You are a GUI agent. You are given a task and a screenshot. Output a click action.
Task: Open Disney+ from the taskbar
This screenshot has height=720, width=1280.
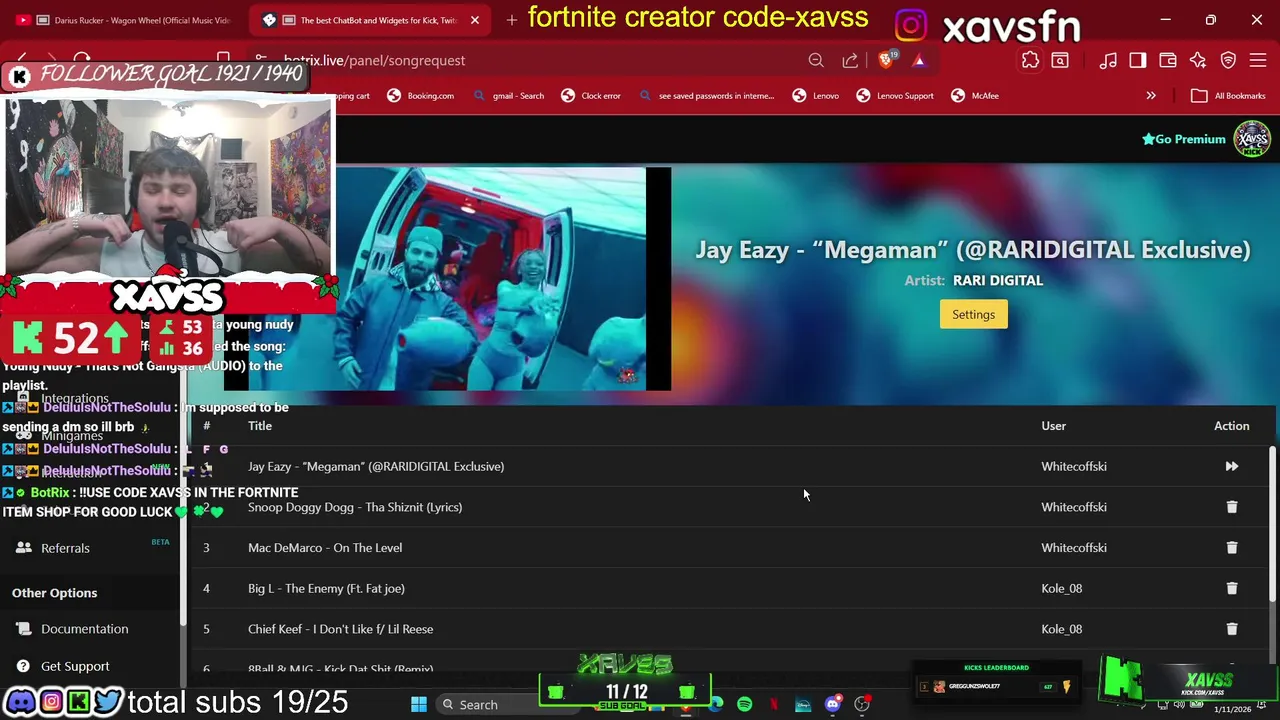pos(803,704)
